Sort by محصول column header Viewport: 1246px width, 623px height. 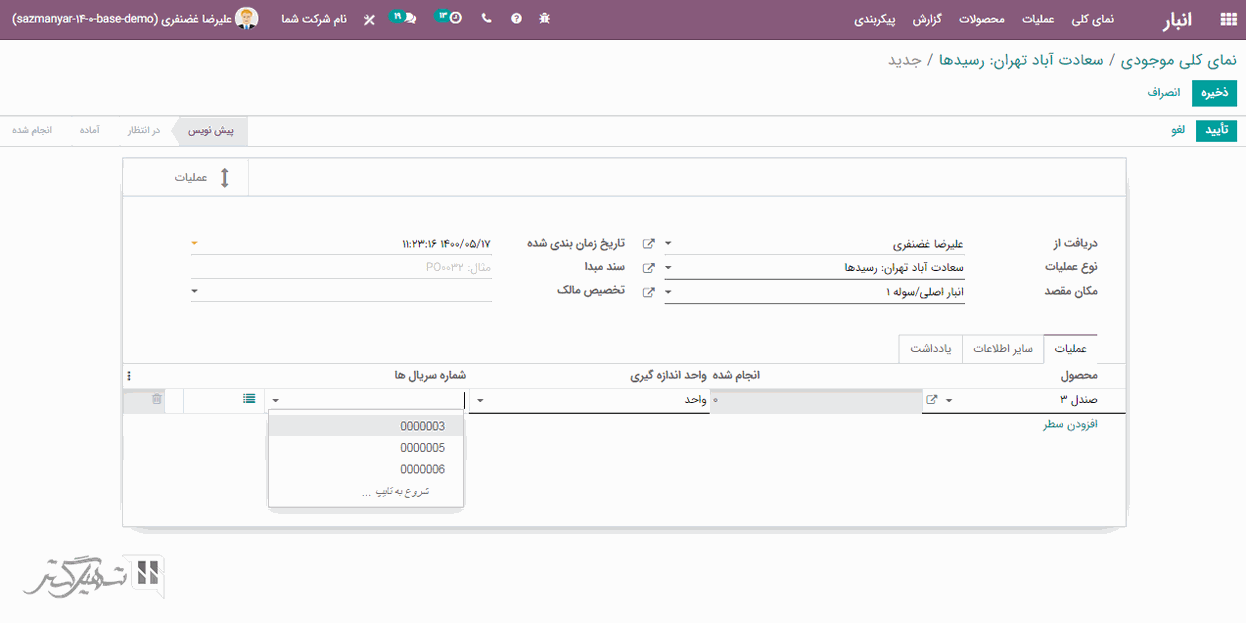(x=1078, y=376)
